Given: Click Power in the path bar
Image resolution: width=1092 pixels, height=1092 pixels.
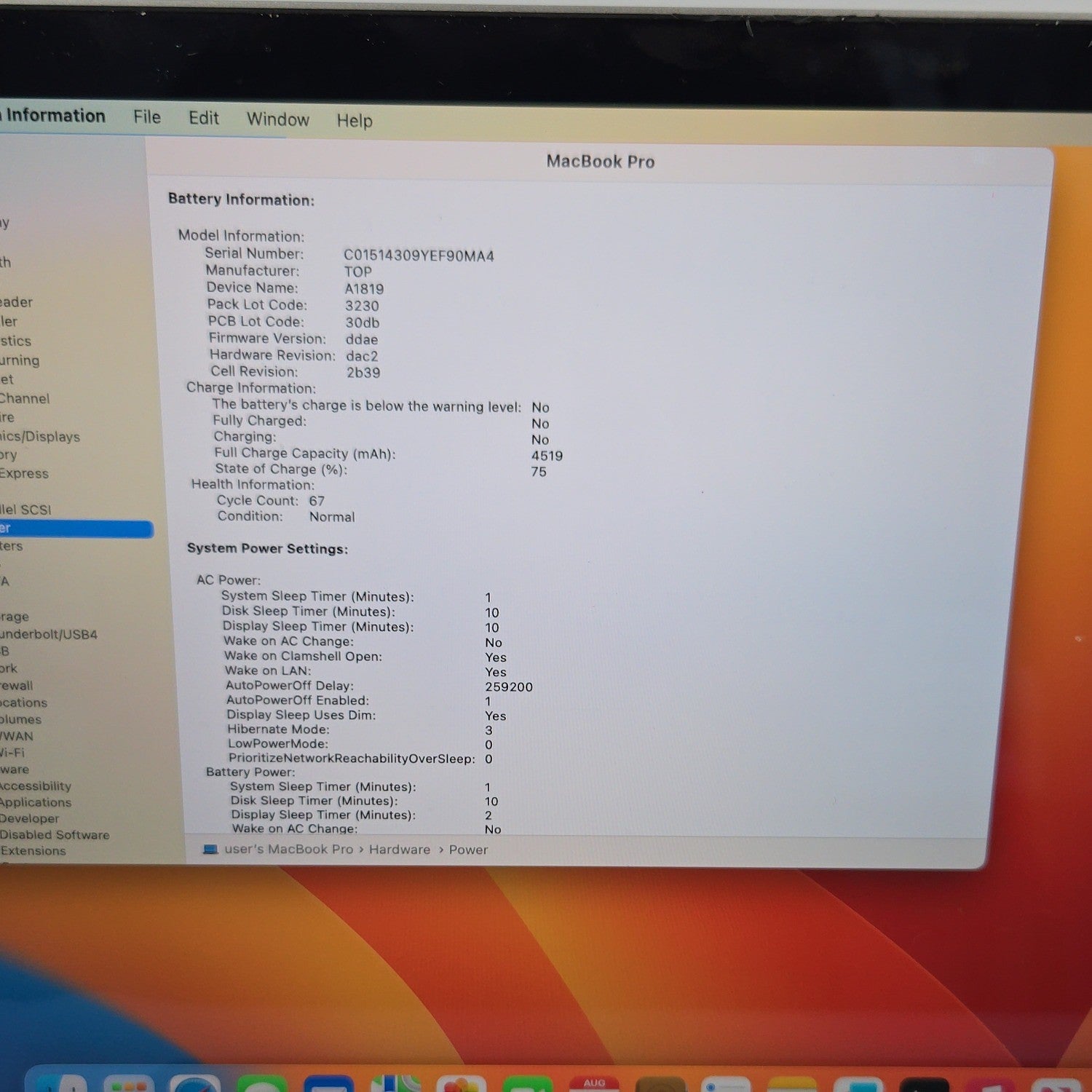Looking at the screenshot, I should click(468, 850).
